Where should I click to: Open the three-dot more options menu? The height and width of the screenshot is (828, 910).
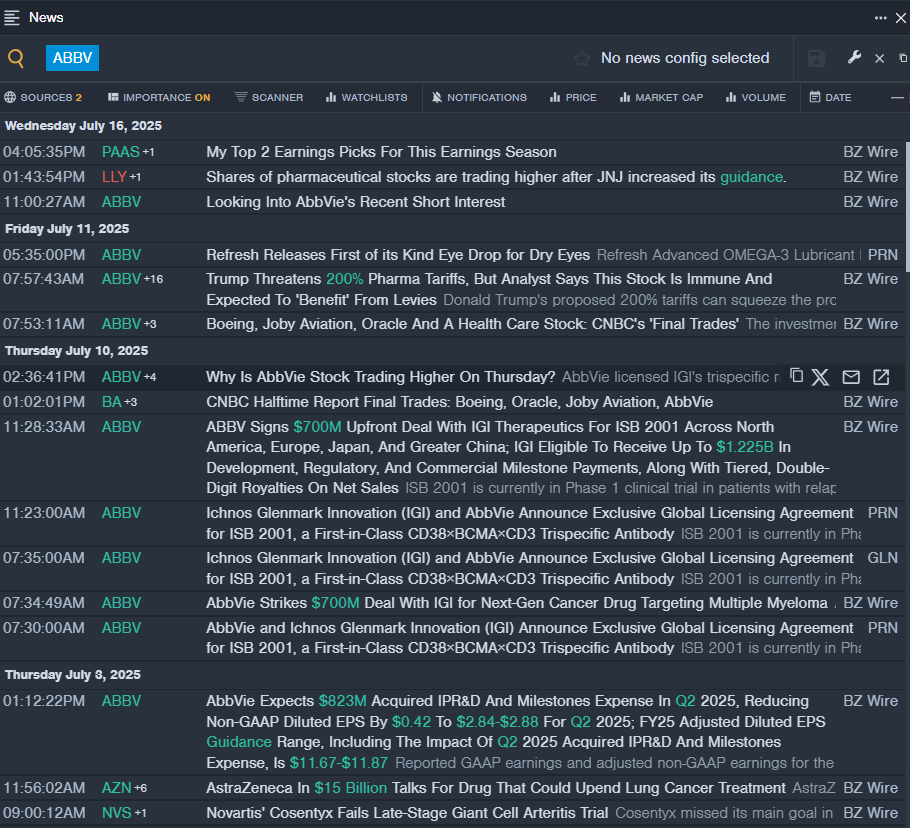click(x=880, y=18)
